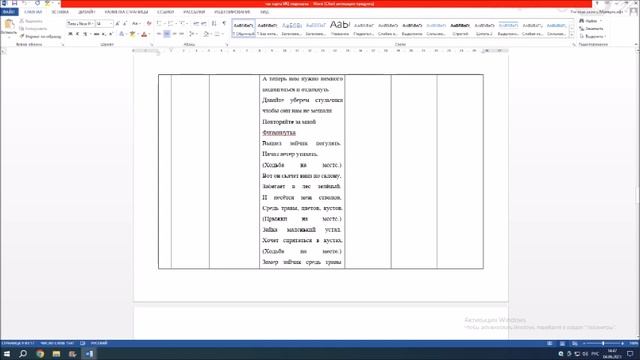Image resolution: width=640 pixels, height=360 pixels.
Task: Switch to the Рецензирование (Review) ribbon tab
Action: 232,12
